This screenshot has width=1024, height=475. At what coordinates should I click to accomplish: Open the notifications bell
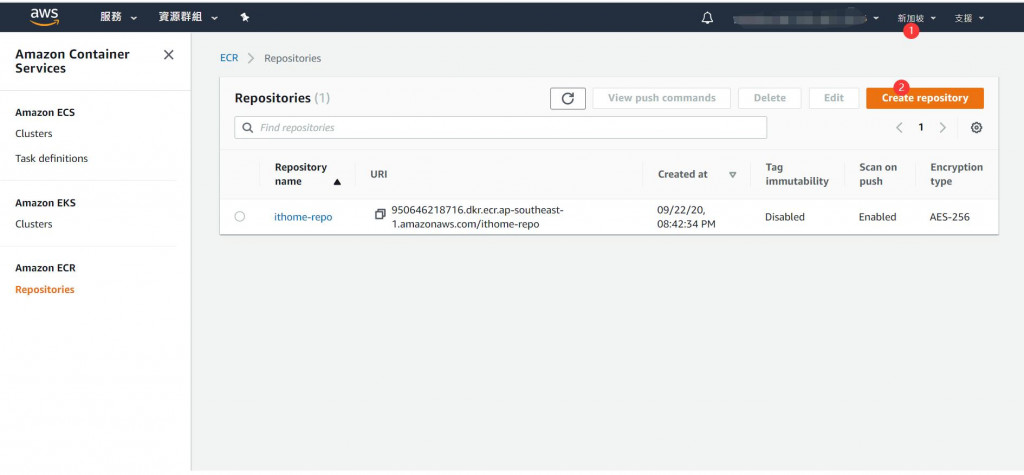click(707, 18)
